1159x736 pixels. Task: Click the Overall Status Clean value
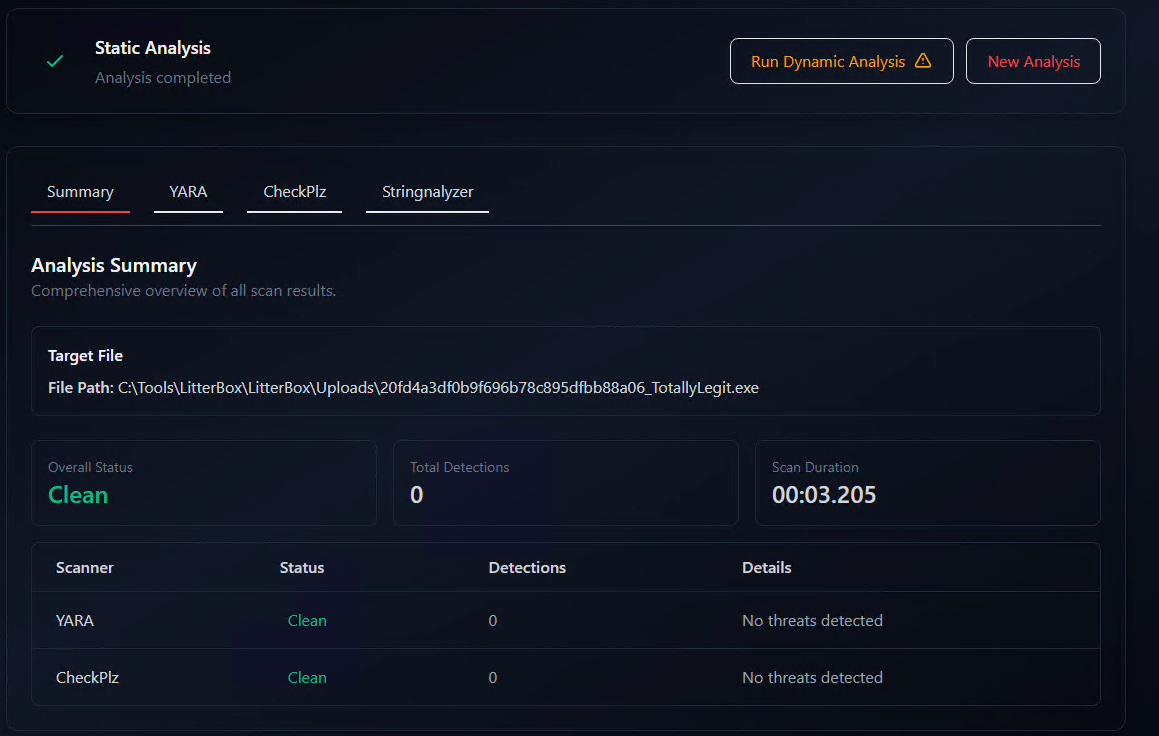(78, 495)
